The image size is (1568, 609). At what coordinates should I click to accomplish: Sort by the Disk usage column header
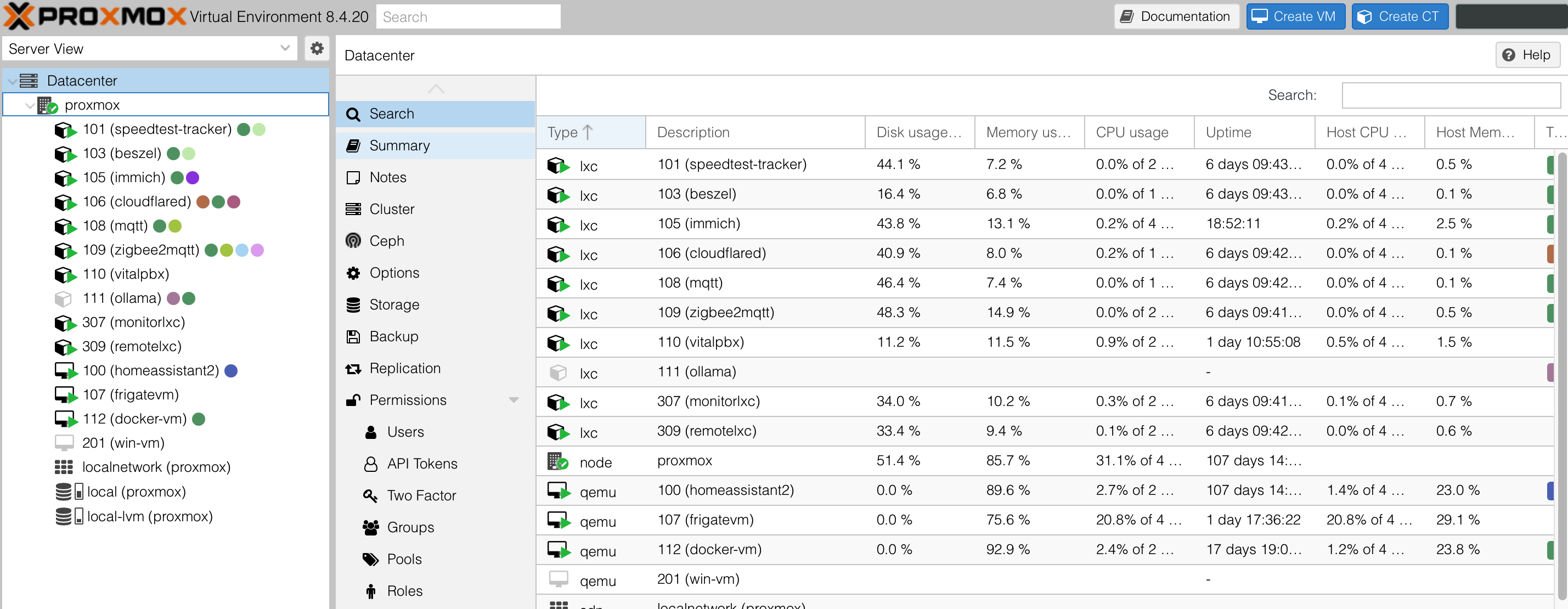919,132
